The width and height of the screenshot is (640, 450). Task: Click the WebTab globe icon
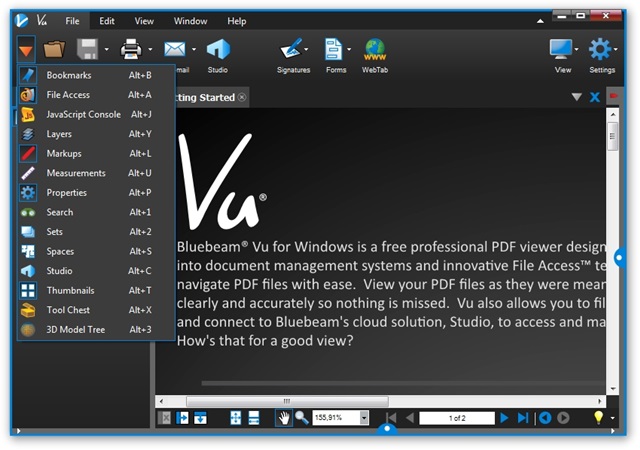(375, 49)
